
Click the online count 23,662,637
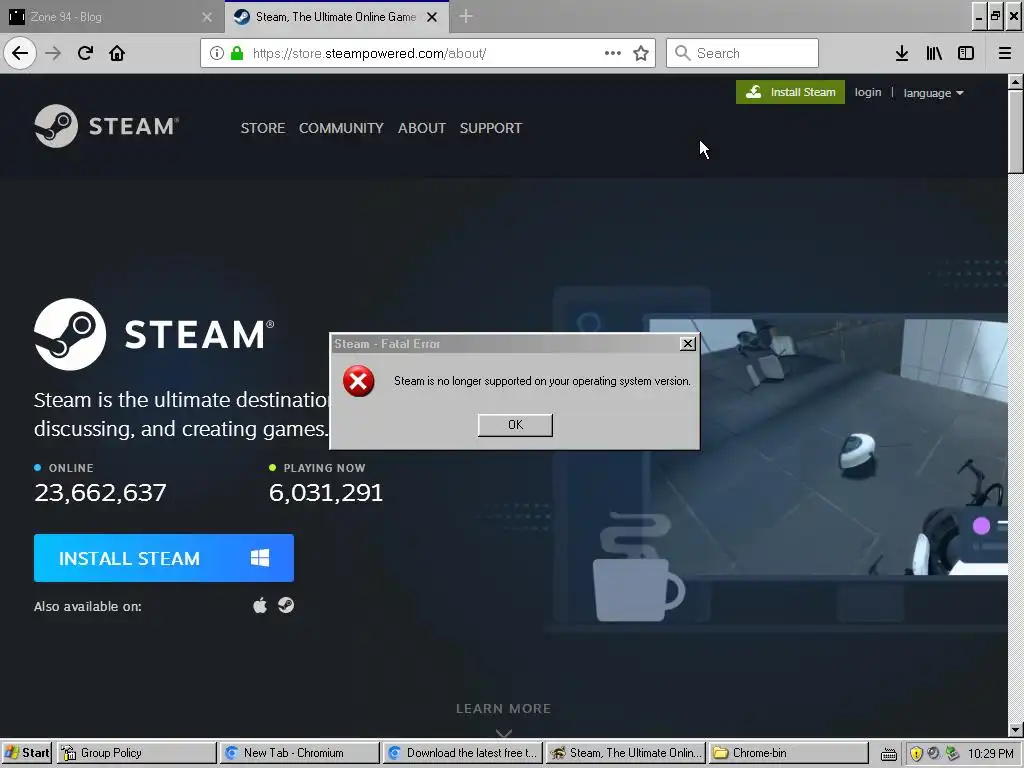point(101,492)
